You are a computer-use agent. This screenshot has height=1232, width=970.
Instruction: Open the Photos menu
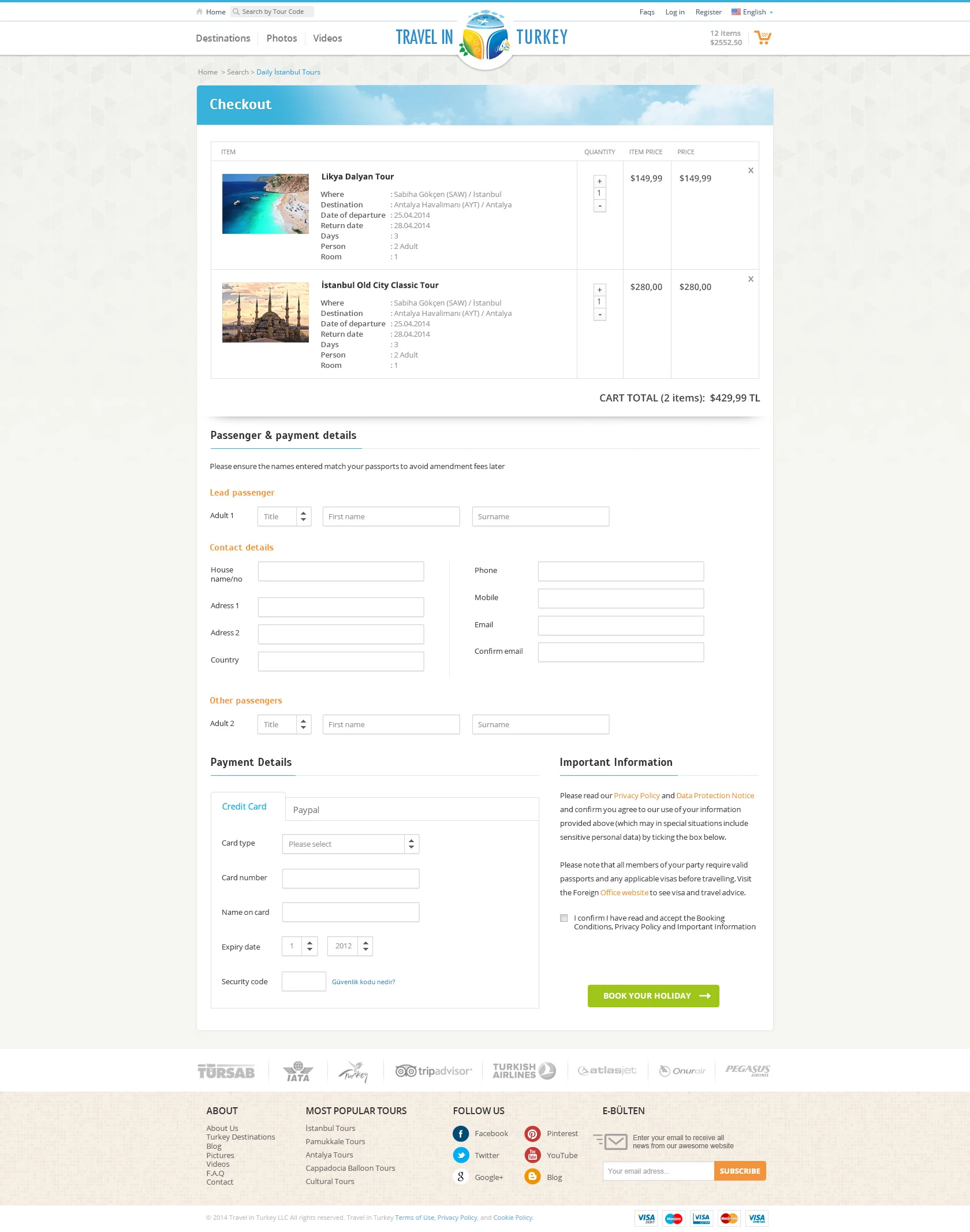tap(282, 38)
